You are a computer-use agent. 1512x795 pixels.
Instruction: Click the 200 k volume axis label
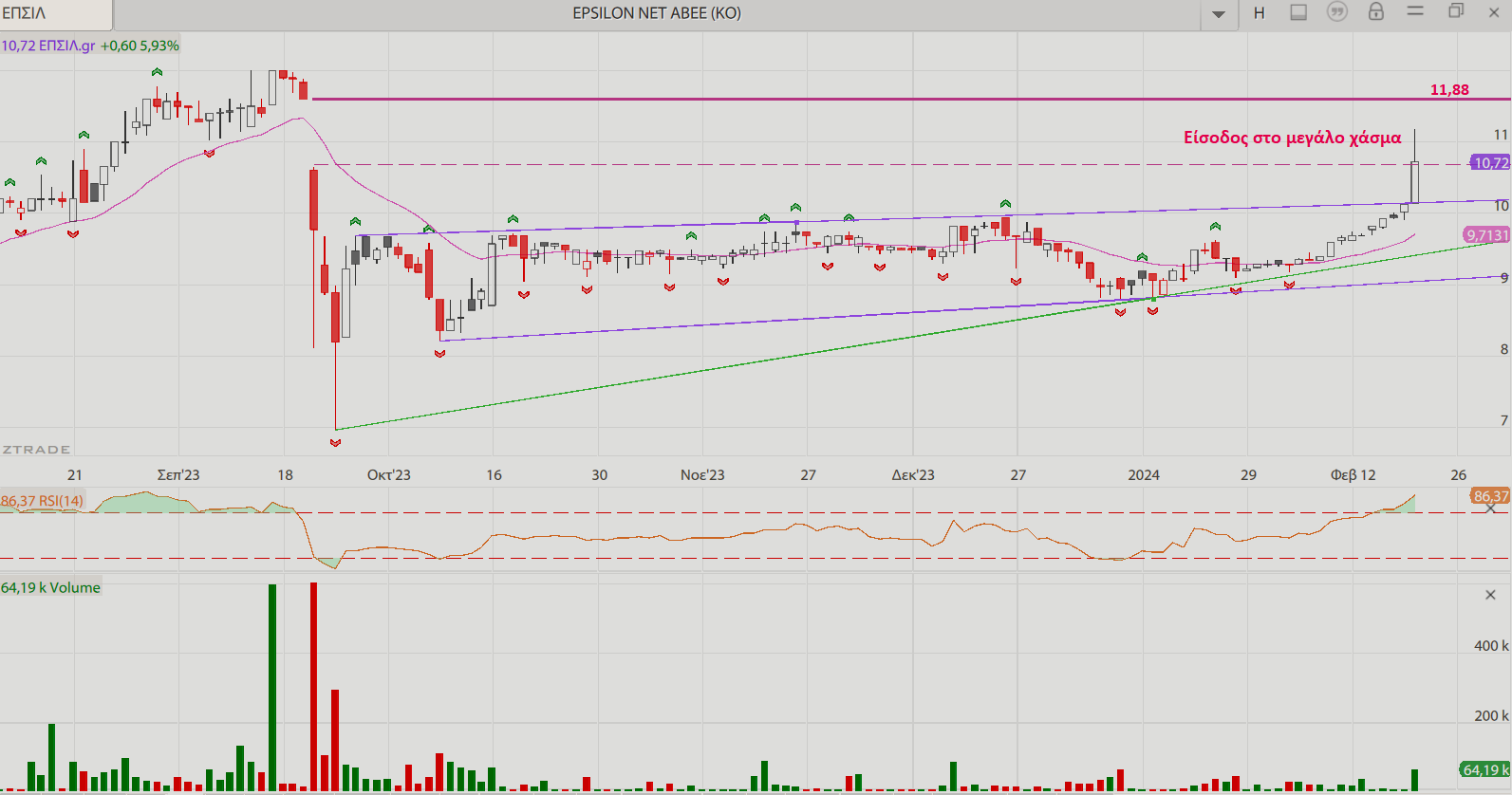tap(1491, 716)
